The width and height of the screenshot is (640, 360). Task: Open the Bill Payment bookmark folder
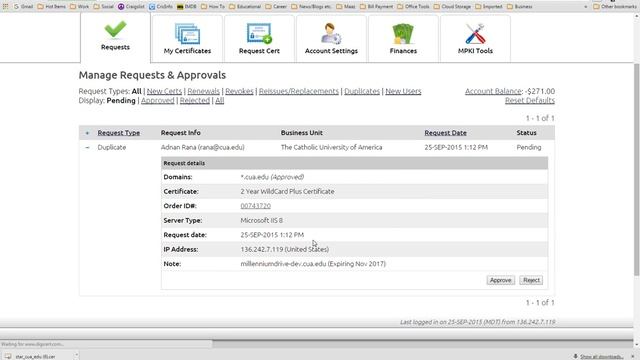point(377,7)
